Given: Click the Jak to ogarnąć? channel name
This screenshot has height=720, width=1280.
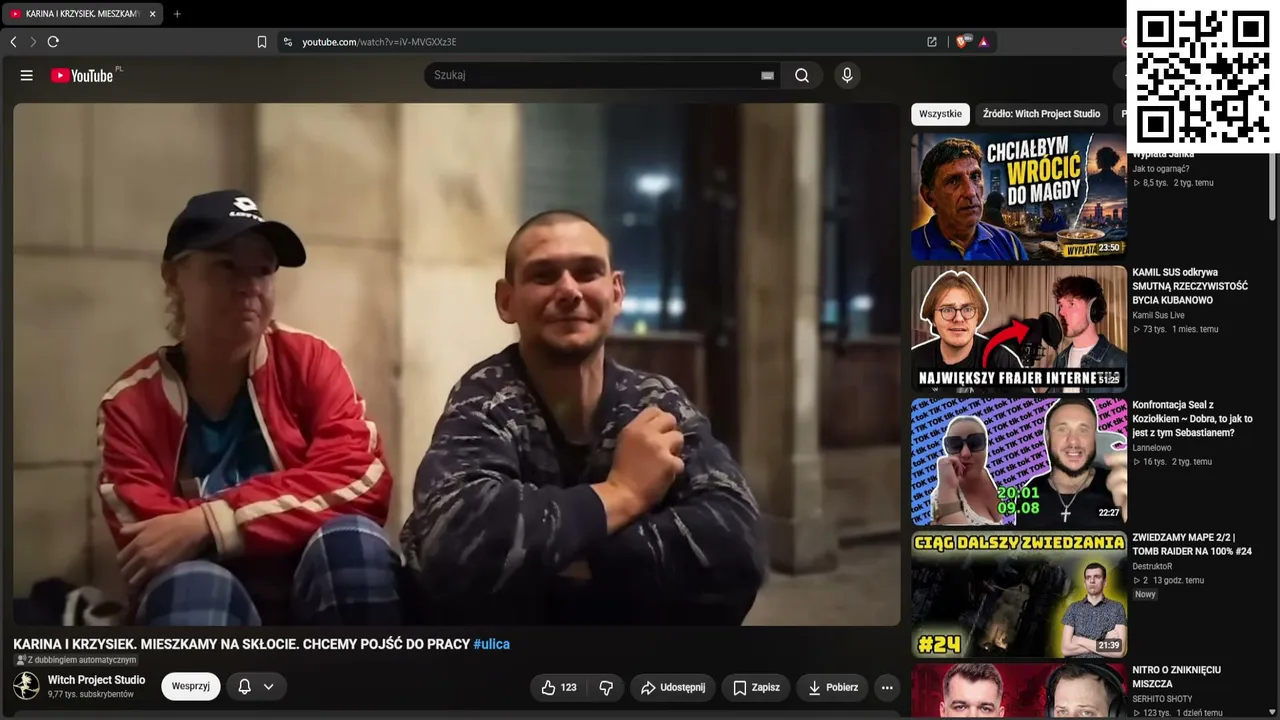Looking at the screenshot, I should coord(1161,169).
